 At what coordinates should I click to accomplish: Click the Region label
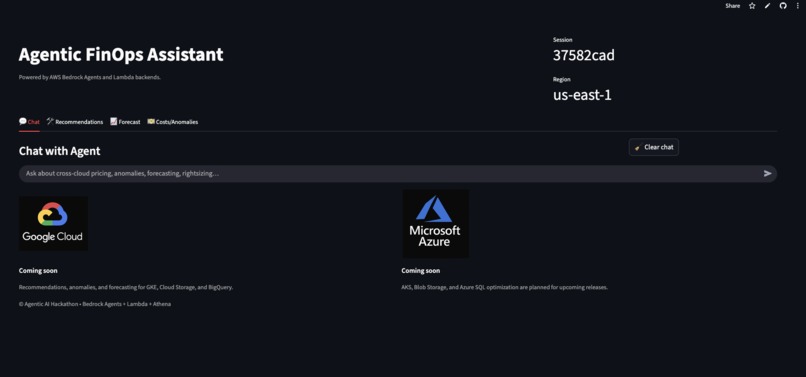tap(561, 79)
